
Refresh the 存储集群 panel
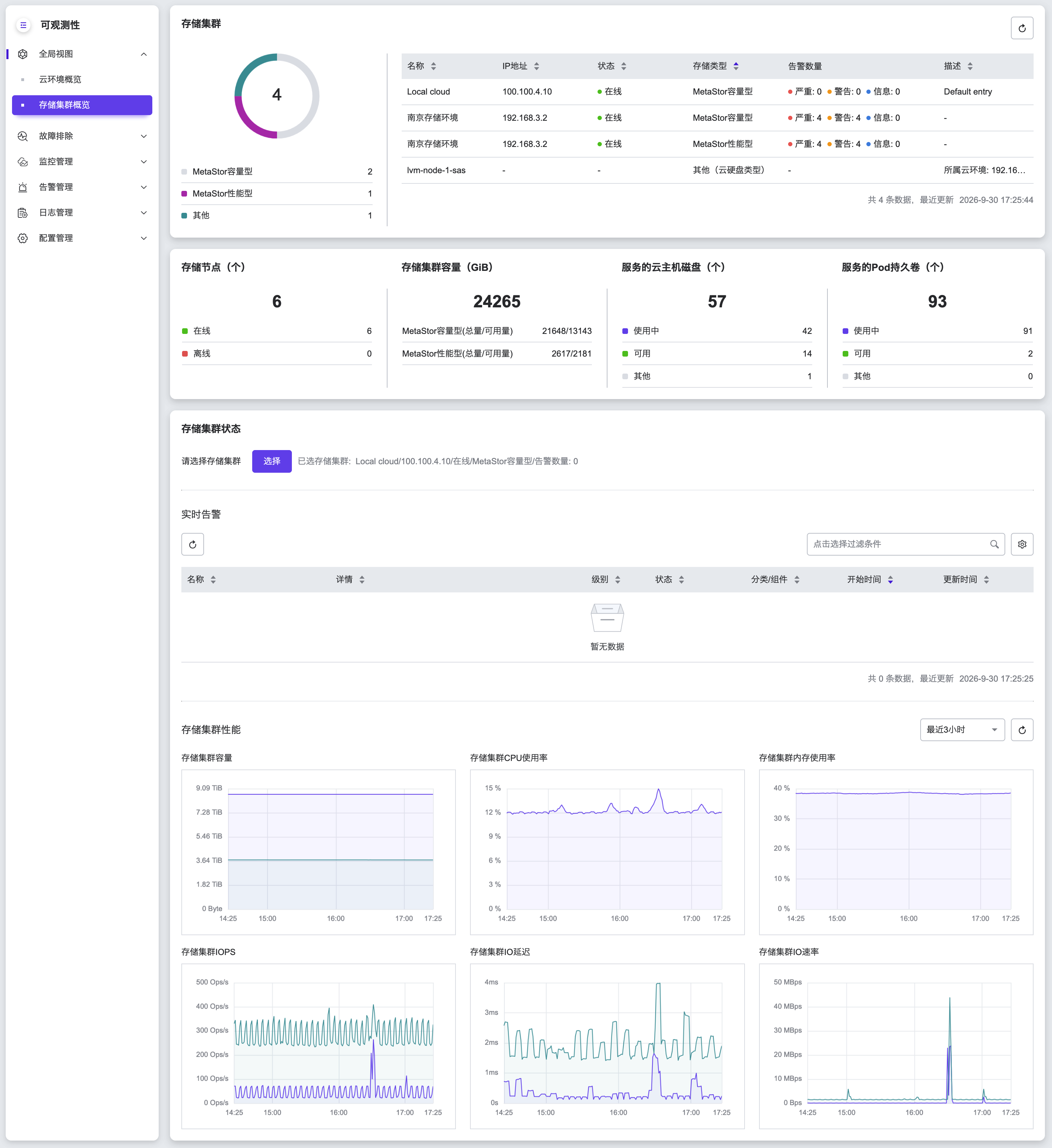coord(1022,28)
